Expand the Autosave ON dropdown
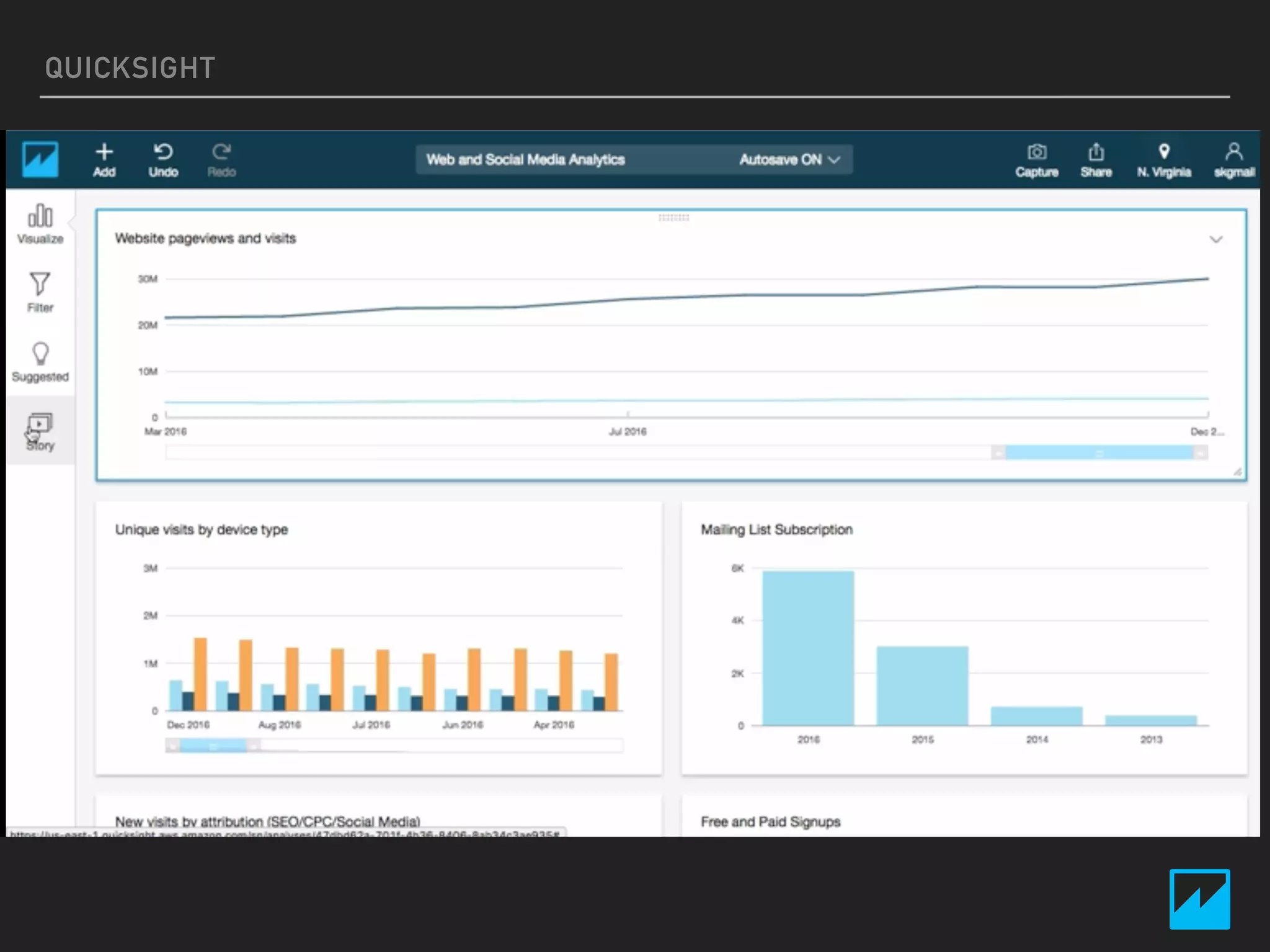The height and width of the screenshot is (952, 1270). click(789, 160)
